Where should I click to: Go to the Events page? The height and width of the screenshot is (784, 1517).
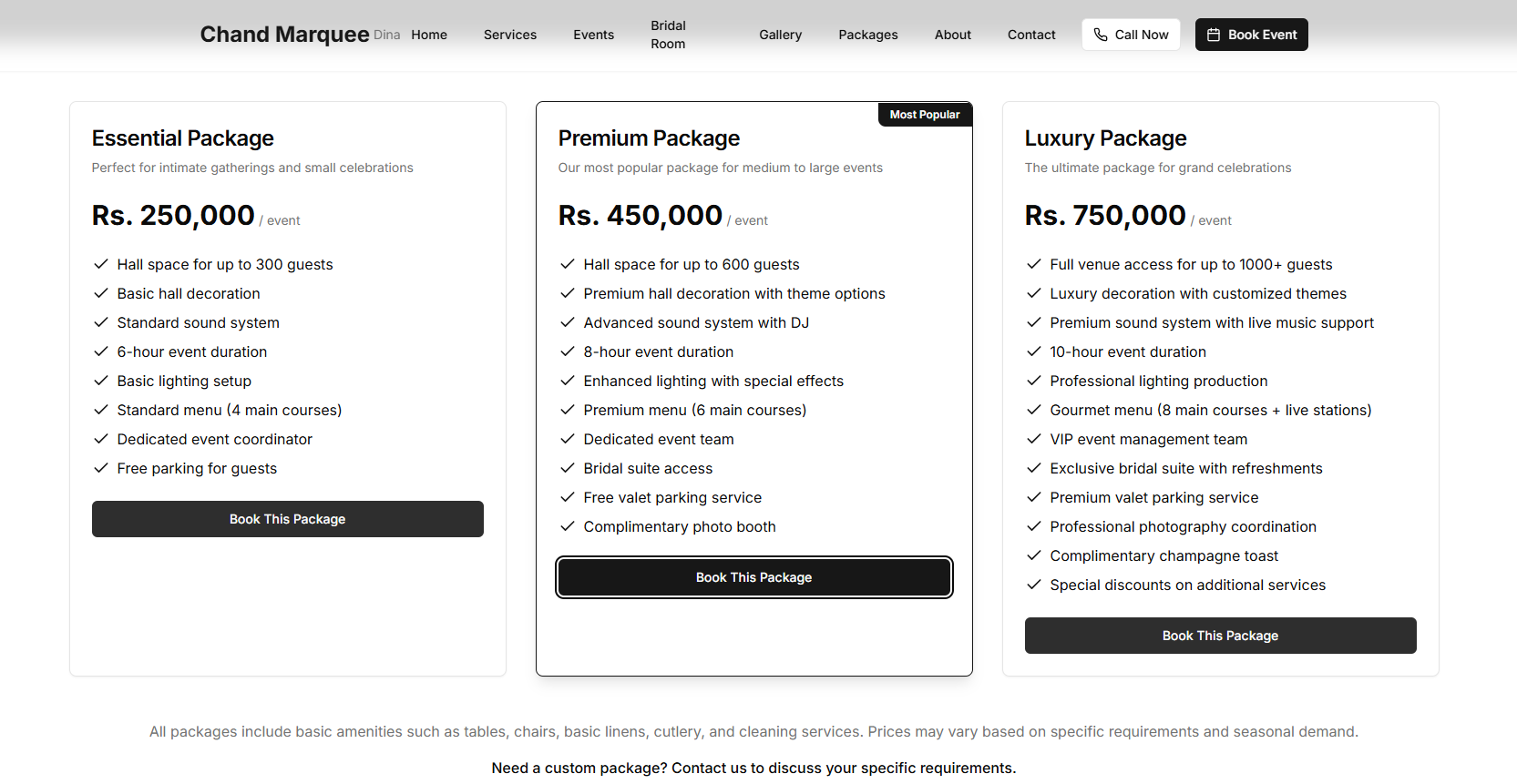593,35
